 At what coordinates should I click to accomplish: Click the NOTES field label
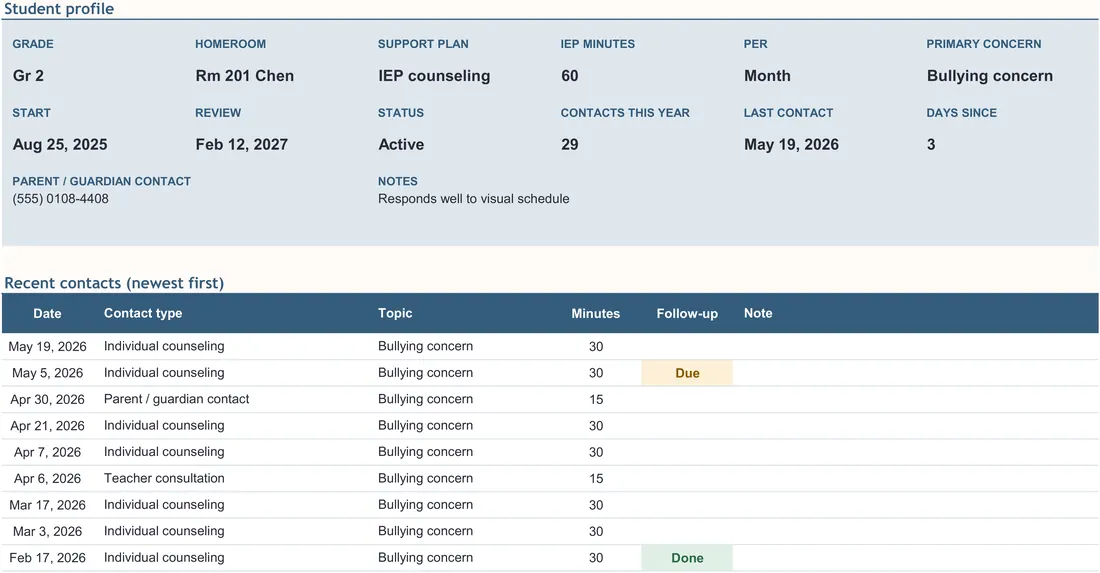(398, 181)
